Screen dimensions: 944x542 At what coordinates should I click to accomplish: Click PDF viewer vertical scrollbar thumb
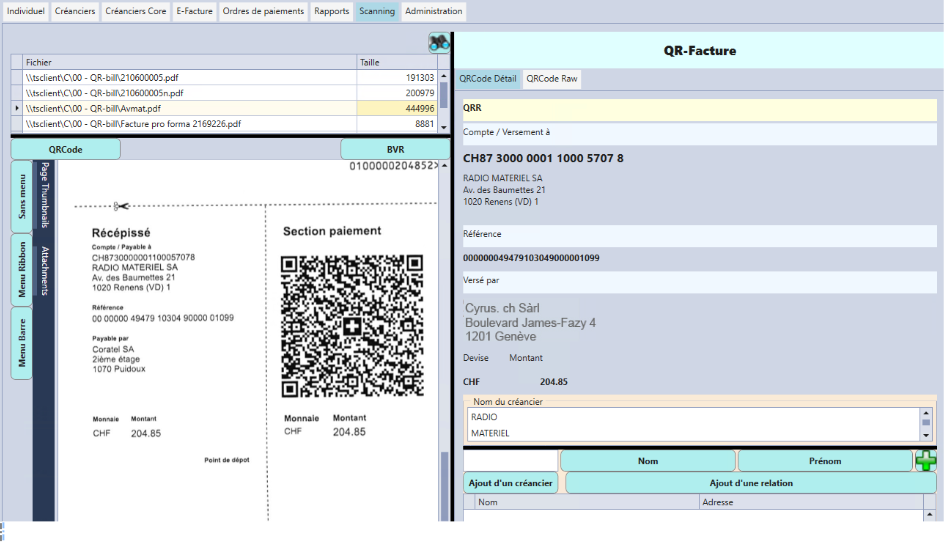click(445, 485)
